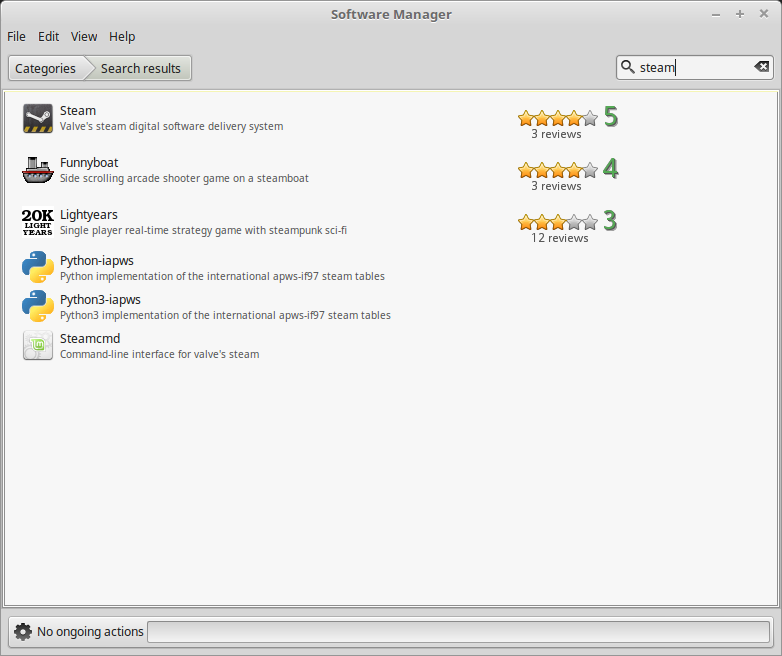
Task: Click "3 reviews" under Steam rating
Action: [x=556, y=134]
